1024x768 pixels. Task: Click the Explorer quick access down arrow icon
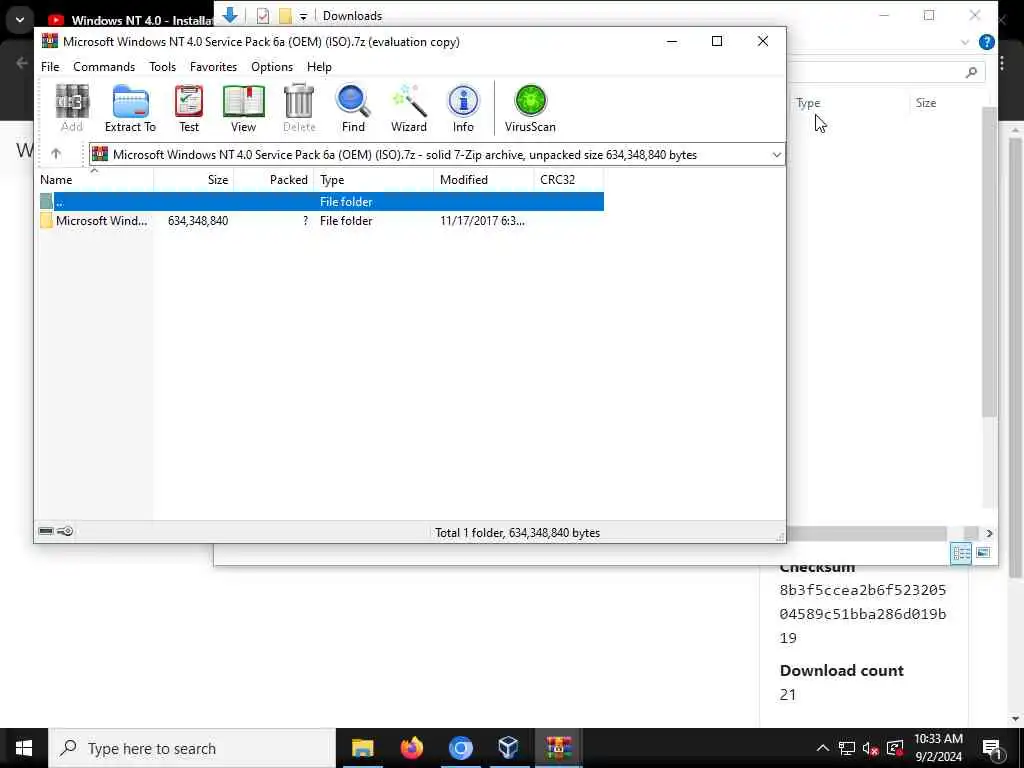[x=230, y=14]
